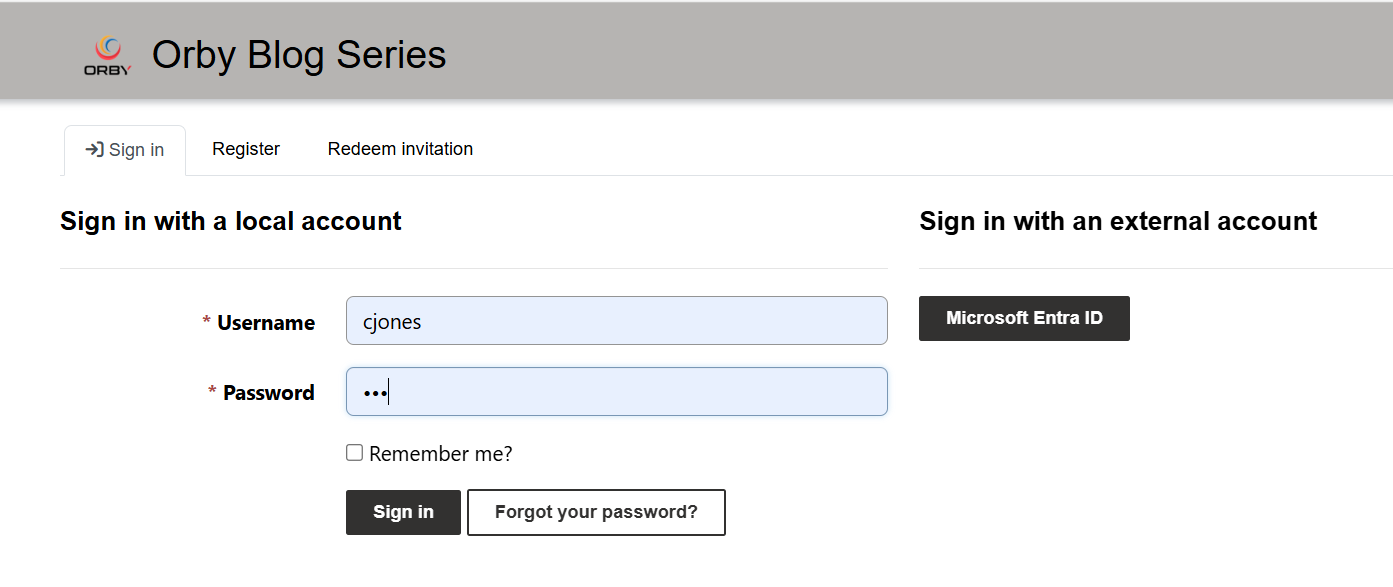The height and width of the screenshot is (587, 1393).
Task: Click the red asterisk beside Password
Action: (x=212, y=391)
